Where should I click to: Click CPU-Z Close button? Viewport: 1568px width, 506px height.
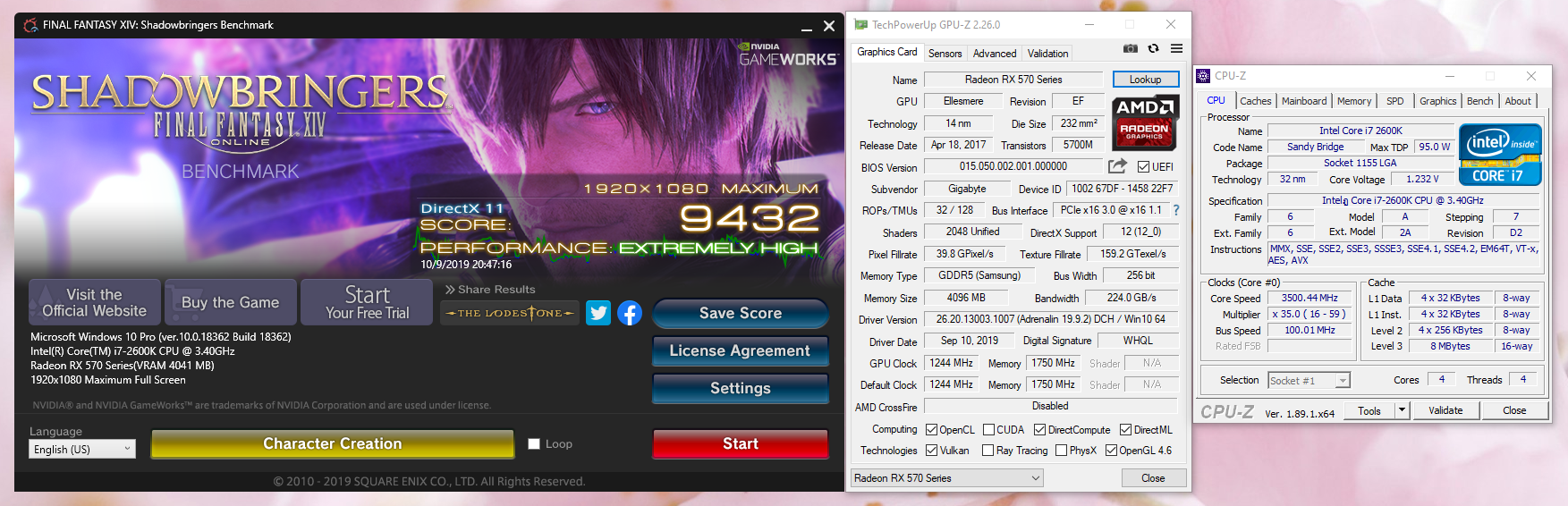coord(1514,410)
